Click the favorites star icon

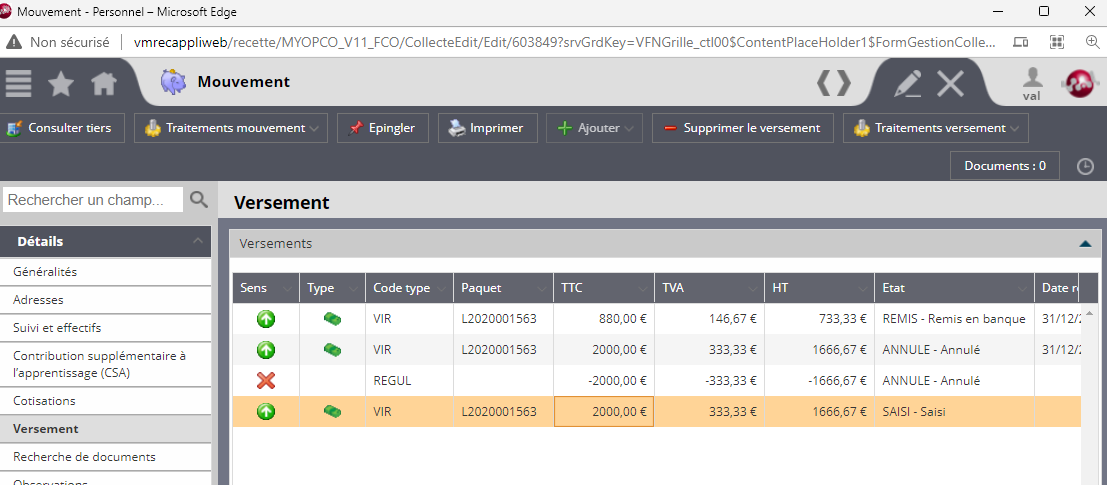click(x=61, y=85)
